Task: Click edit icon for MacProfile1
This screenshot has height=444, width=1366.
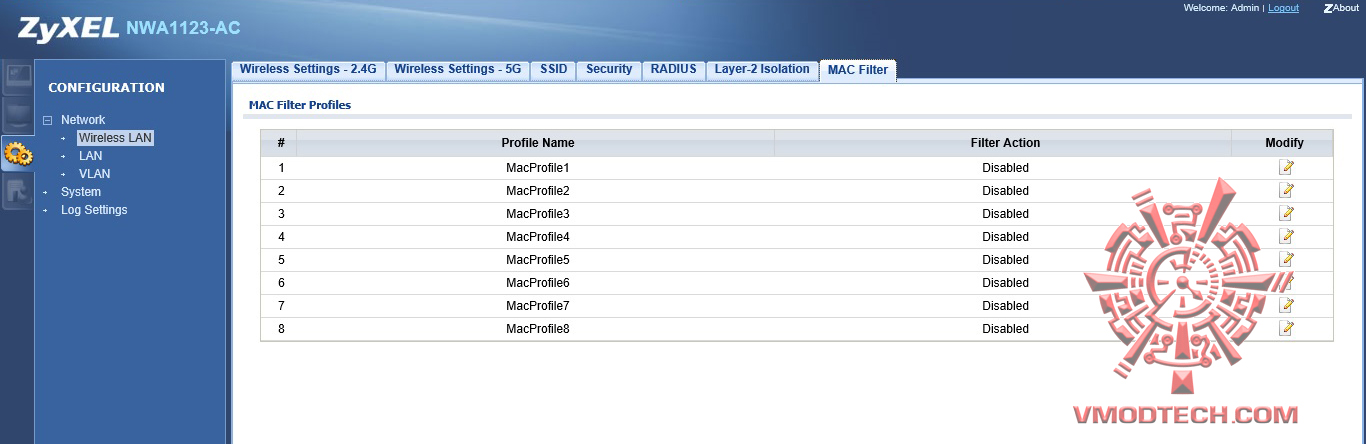Action: 1286,167
